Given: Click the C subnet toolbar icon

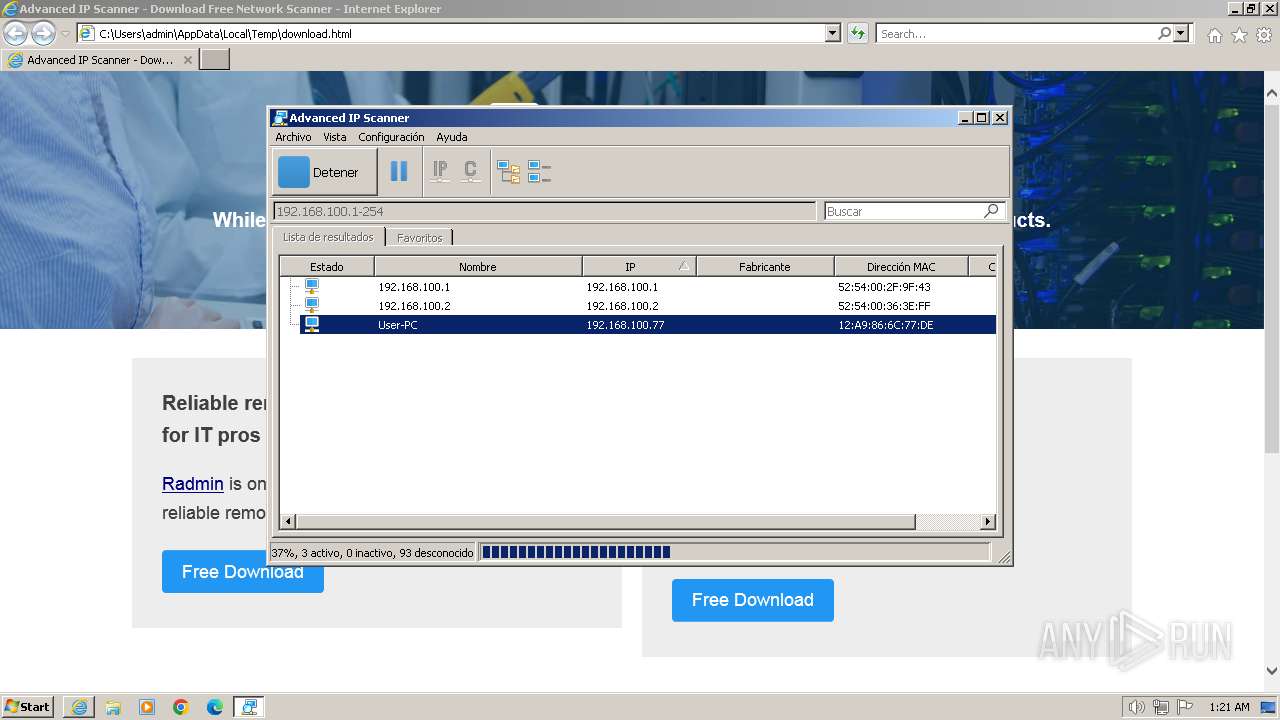Looking at the screenshot, I should (x=471, y=172).
